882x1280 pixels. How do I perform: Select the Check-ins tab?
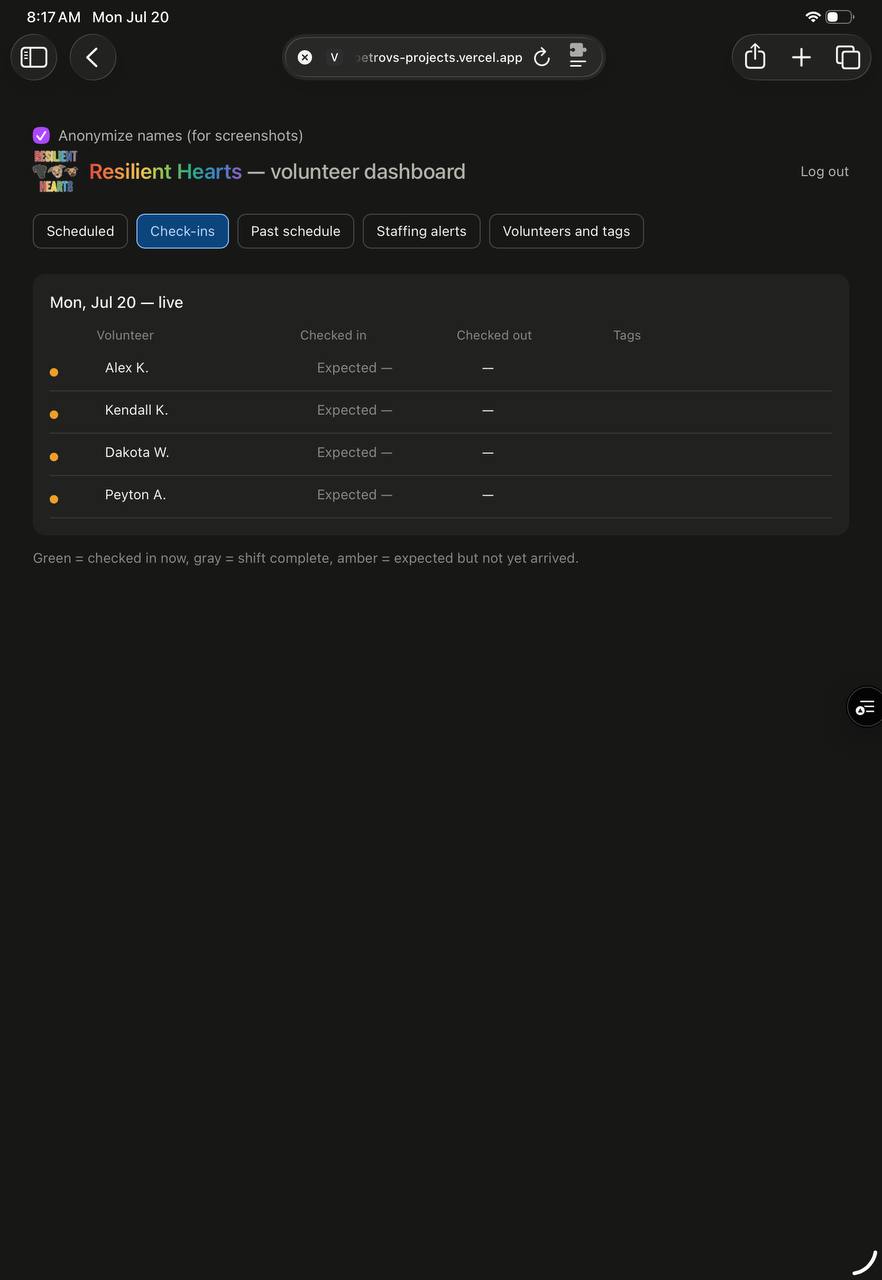point(182,231)
